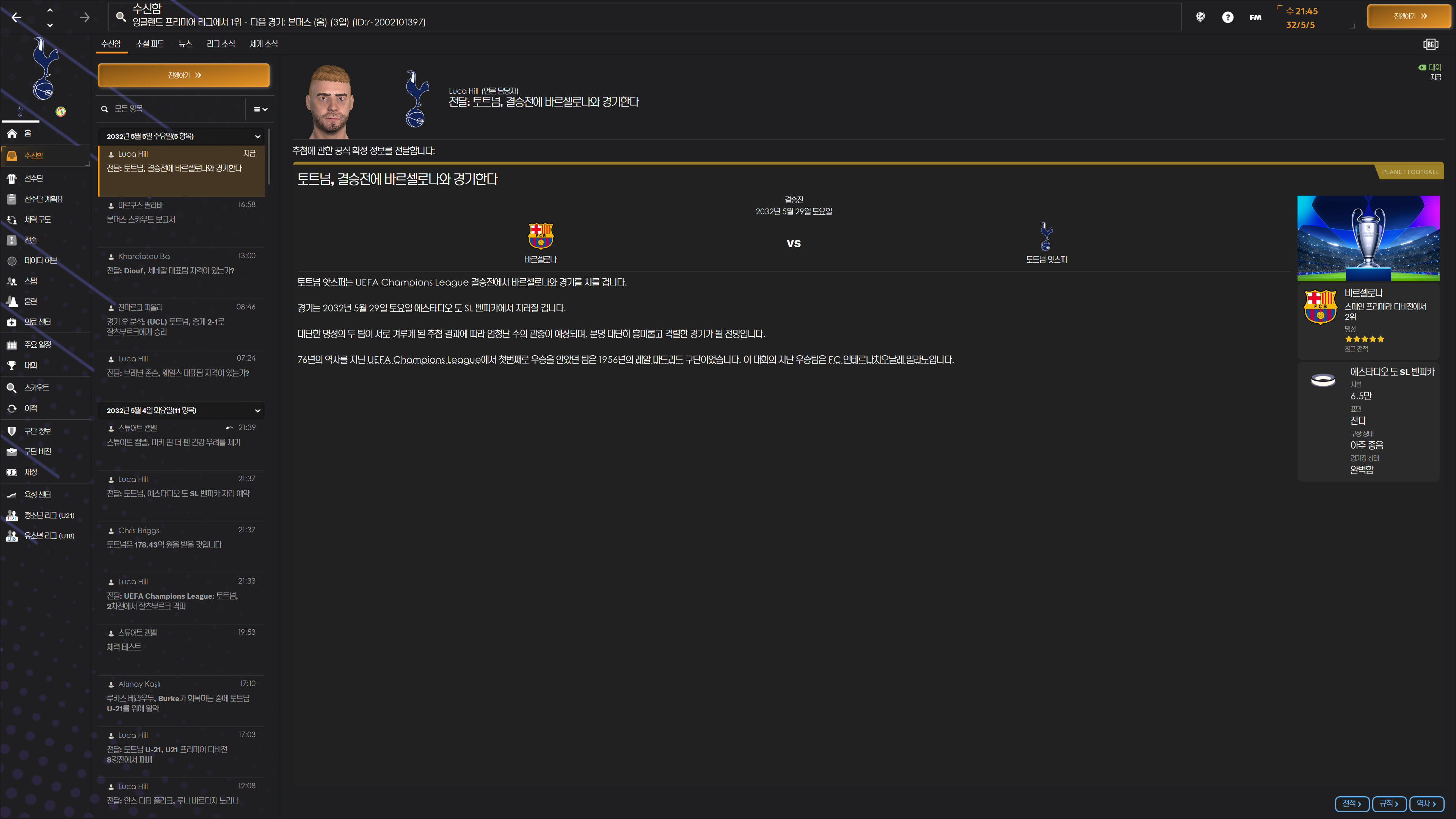The height and width of the screenshot is (819, 1456).
Task: Collapse the May 4, 2032 message group
Action: point(258,410)
